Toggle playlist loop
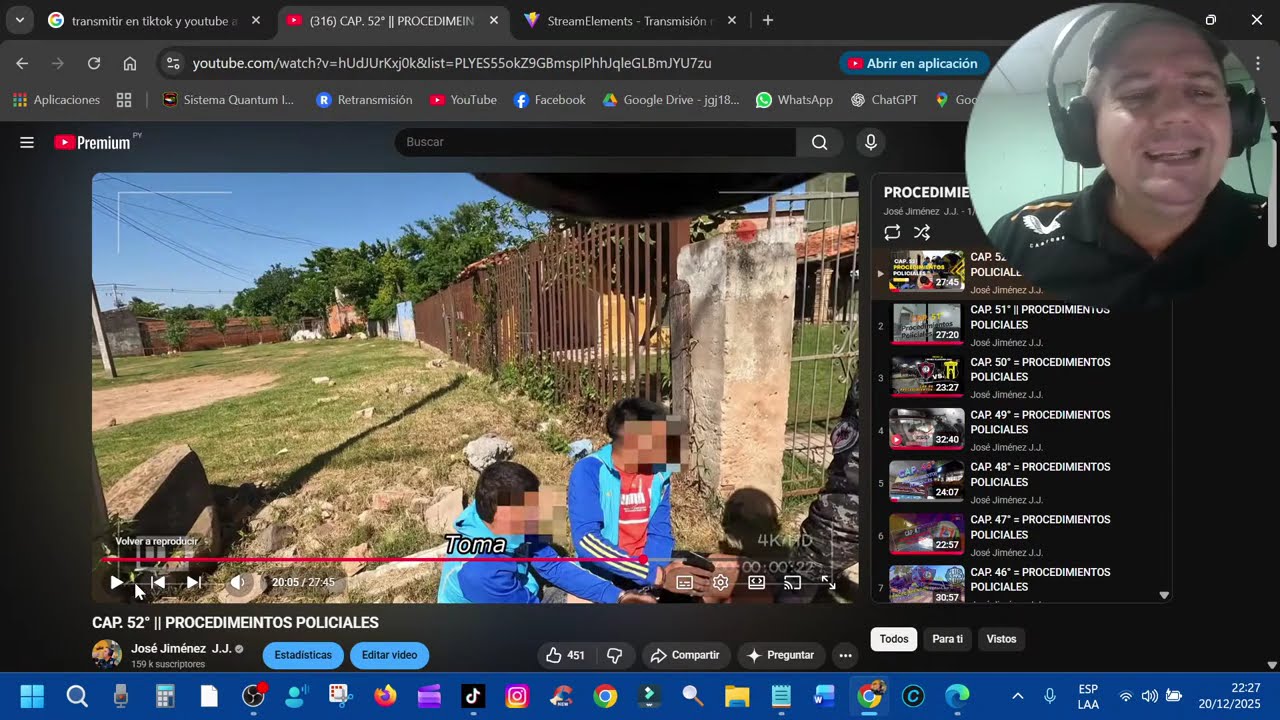1280x720 pixels. pyautogui.click(x=892, y=232)
